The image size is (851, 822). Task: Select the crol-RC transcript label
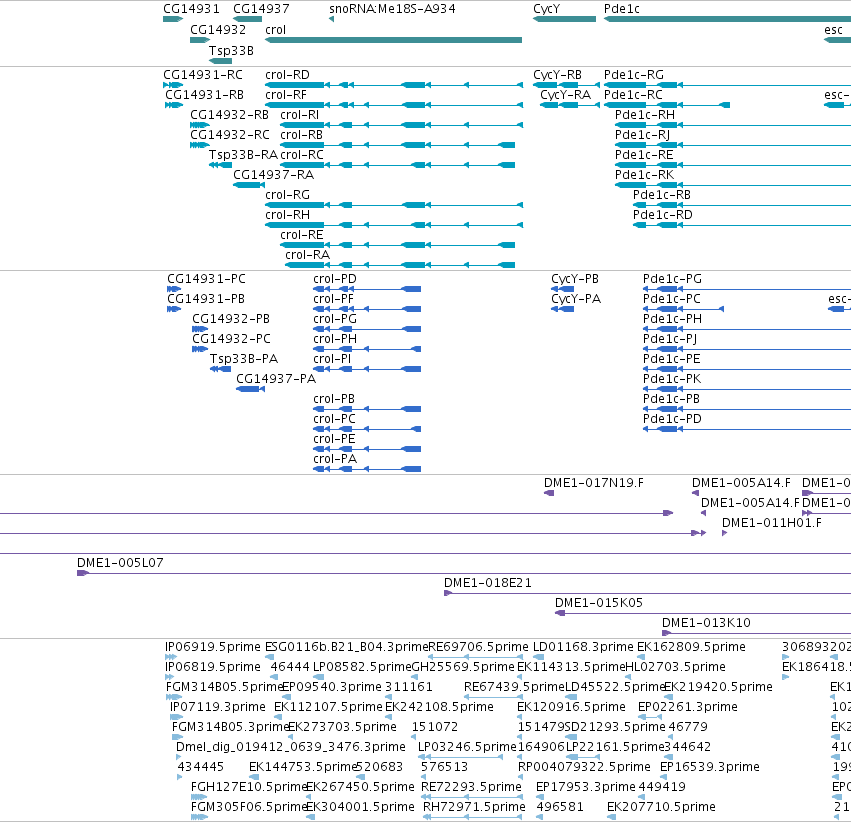[x=302, y=155]
